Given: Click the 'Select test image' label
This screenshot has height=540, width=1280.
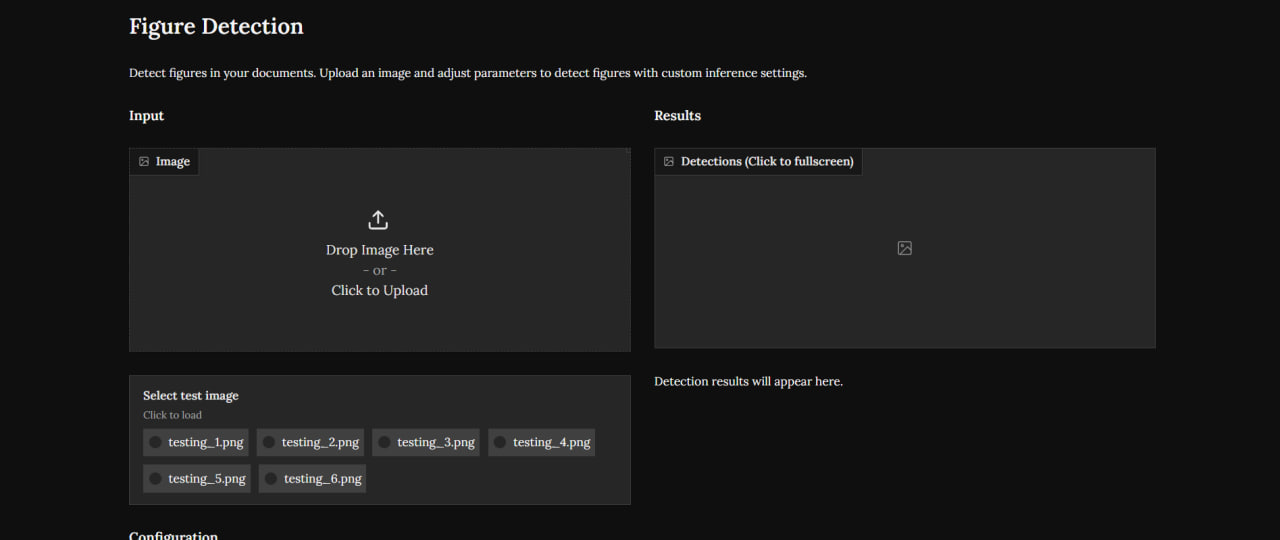Looking at the screenshot, I should (x=191, y=395).
